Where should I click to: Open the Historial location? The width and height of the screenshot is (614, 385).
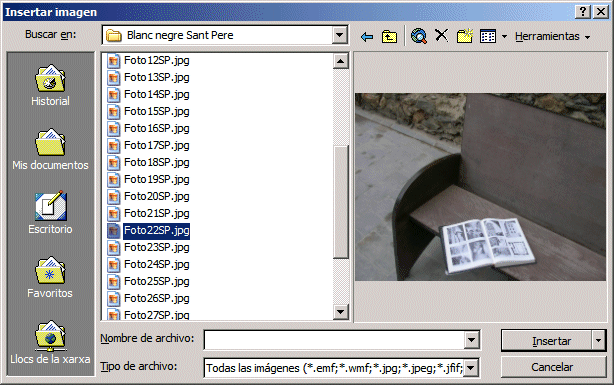pyautogui.click(x=50, y=85)
